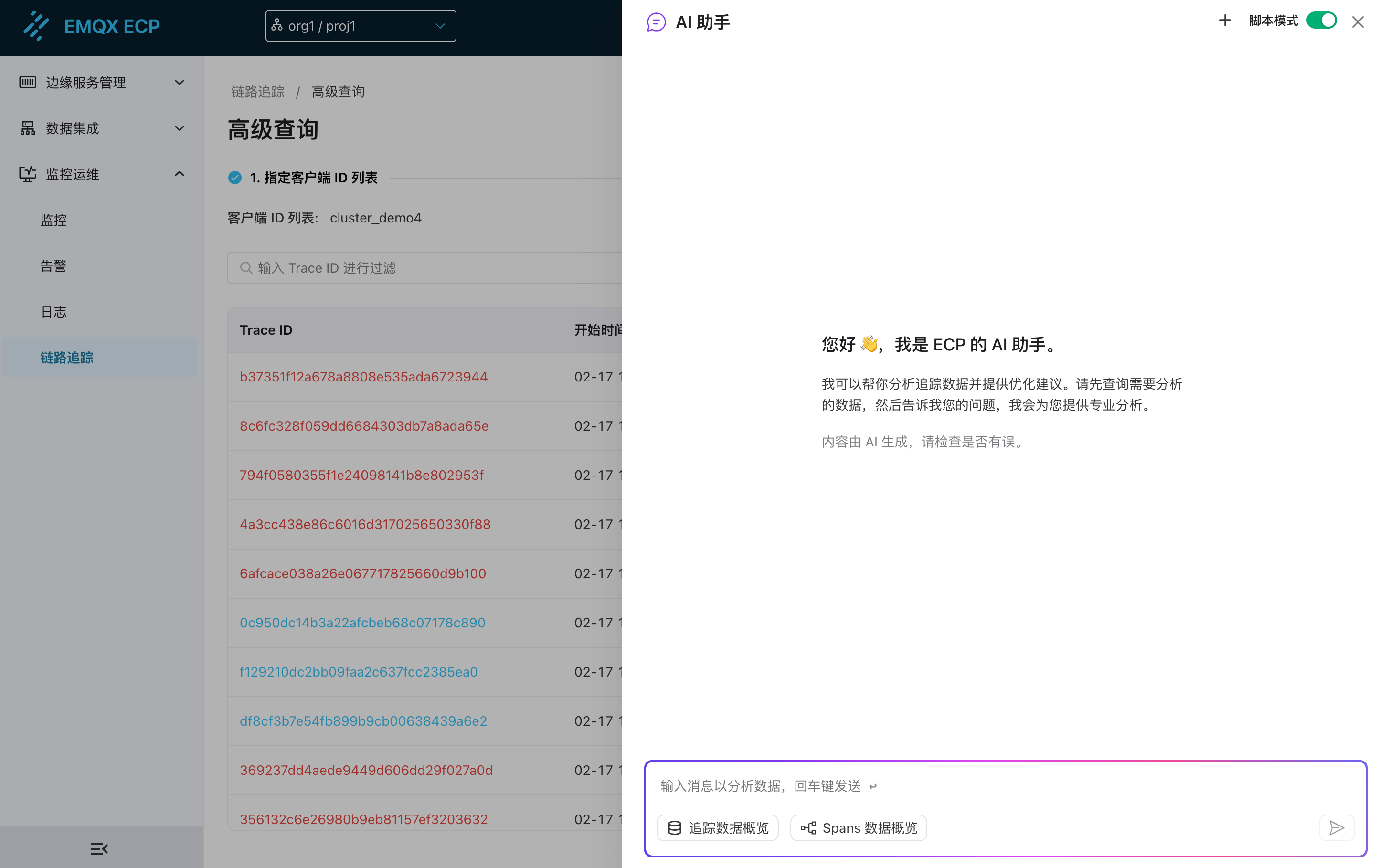Collapse the 监控运维 section
This screenshot has height=868, width=1379.
tap(179, 174)
